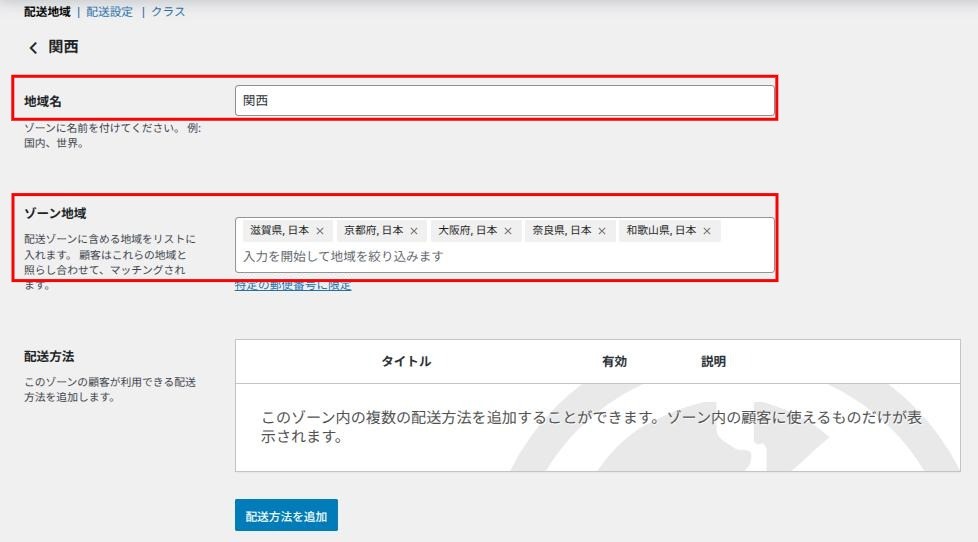Click the 有効 column header
The height and width of the screenshot is (542, 978).
pyautogui.click(x=614, y=361)
